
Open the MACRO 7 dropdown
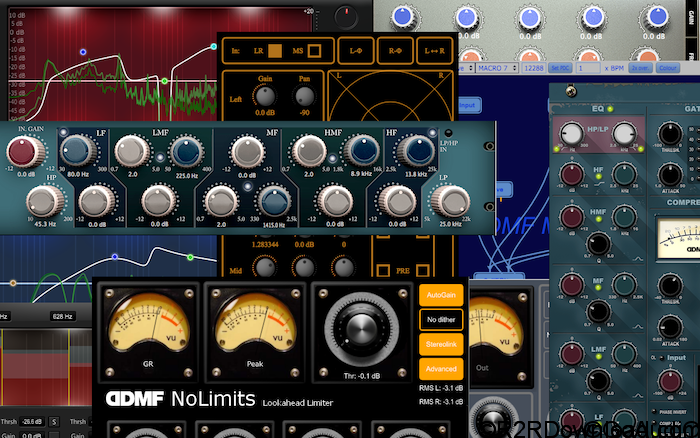click(497, 68)
